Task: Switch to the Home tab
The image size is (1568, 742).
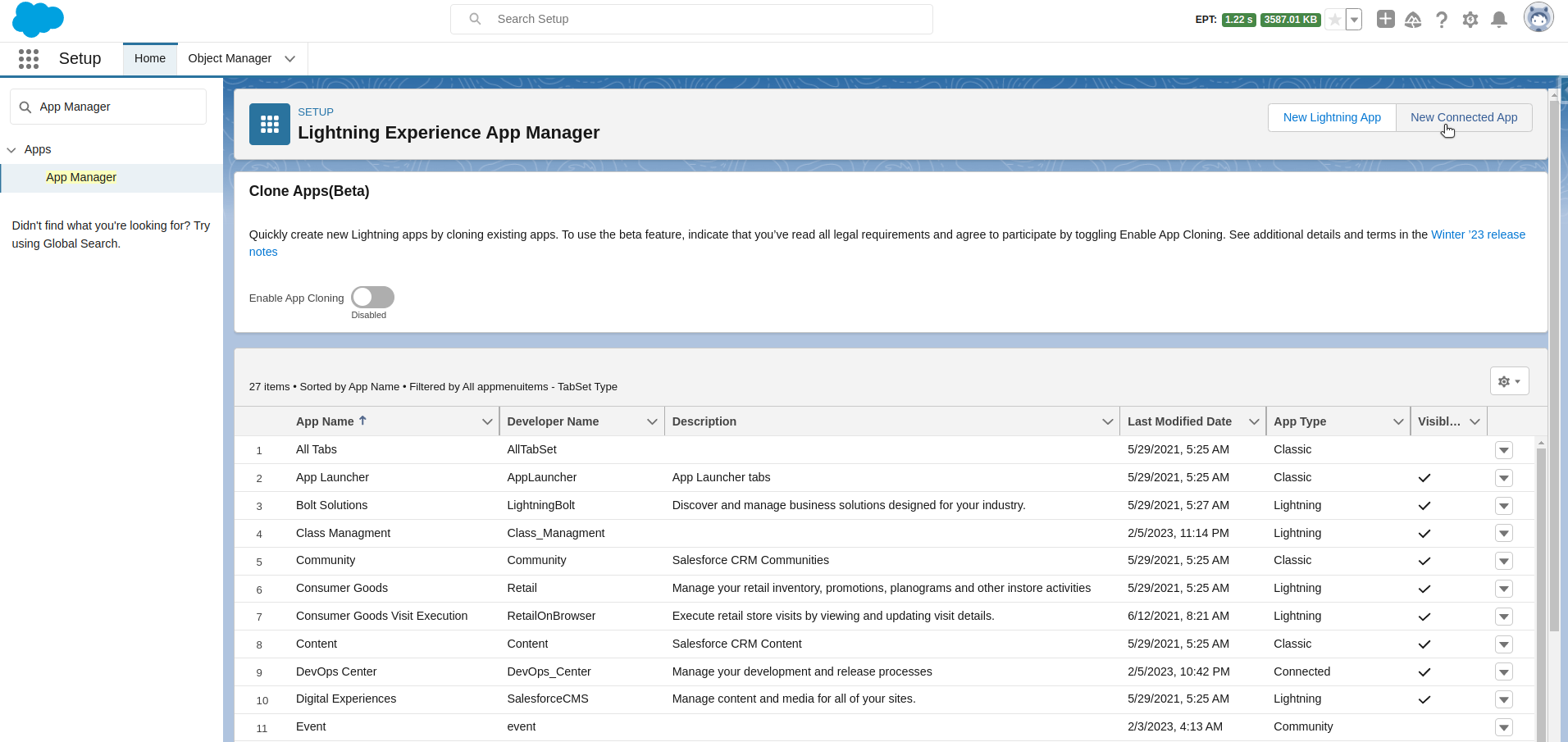Action: pyautogui.click(x=150, y=58)
